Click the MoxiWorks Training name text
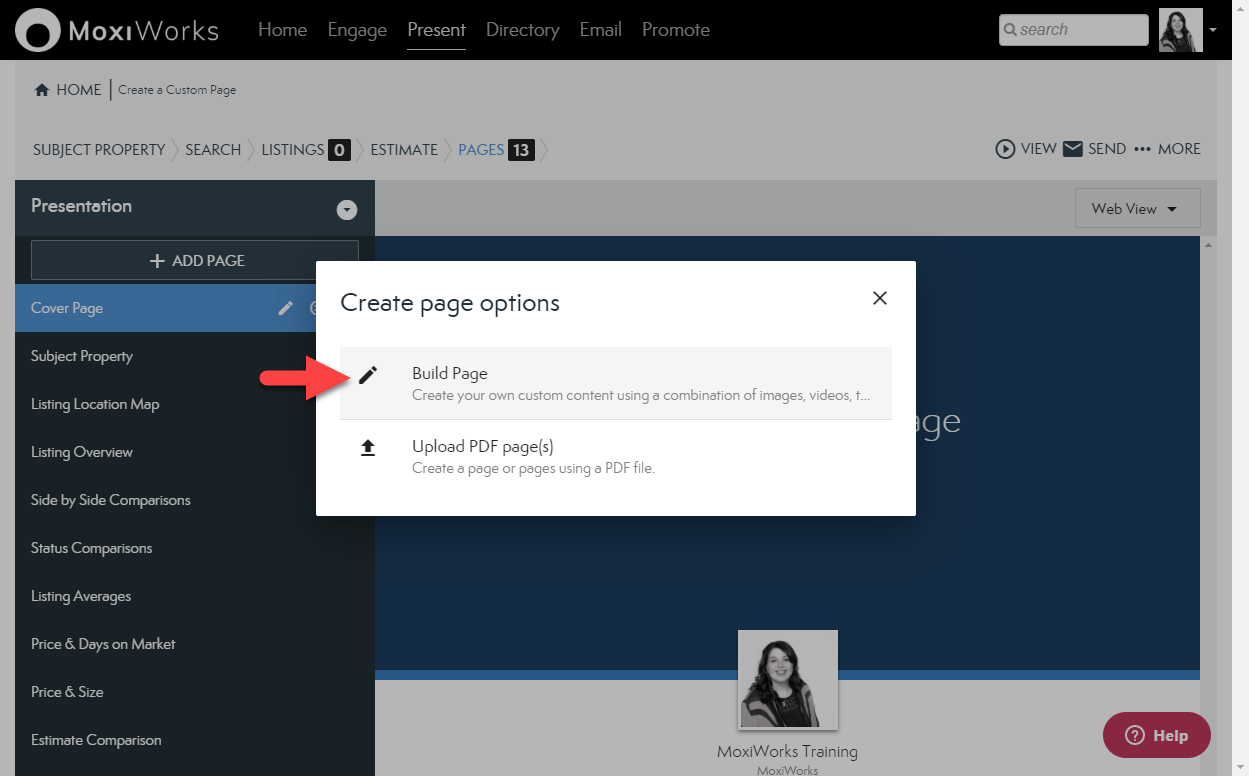Screen dimensions: 1249x776 tap(787, 751)
